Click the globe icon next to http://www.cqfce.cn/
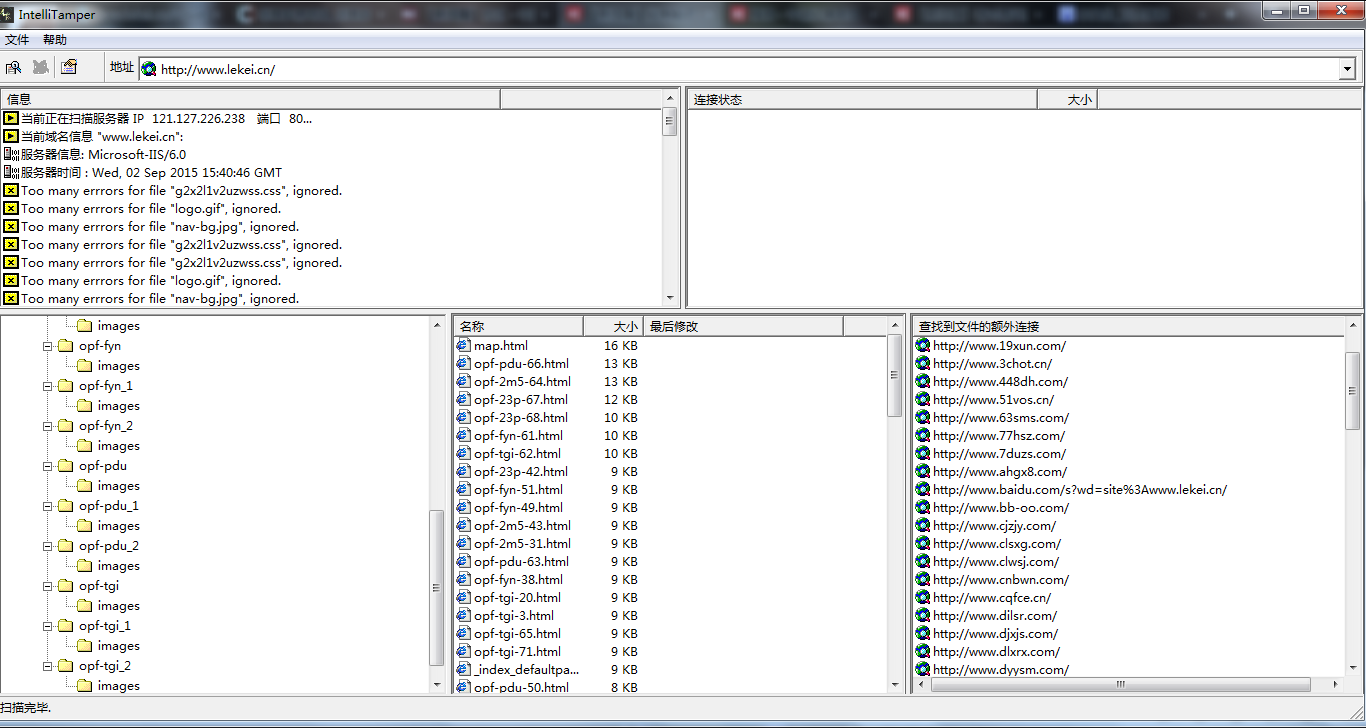 [x=923, y=597]
